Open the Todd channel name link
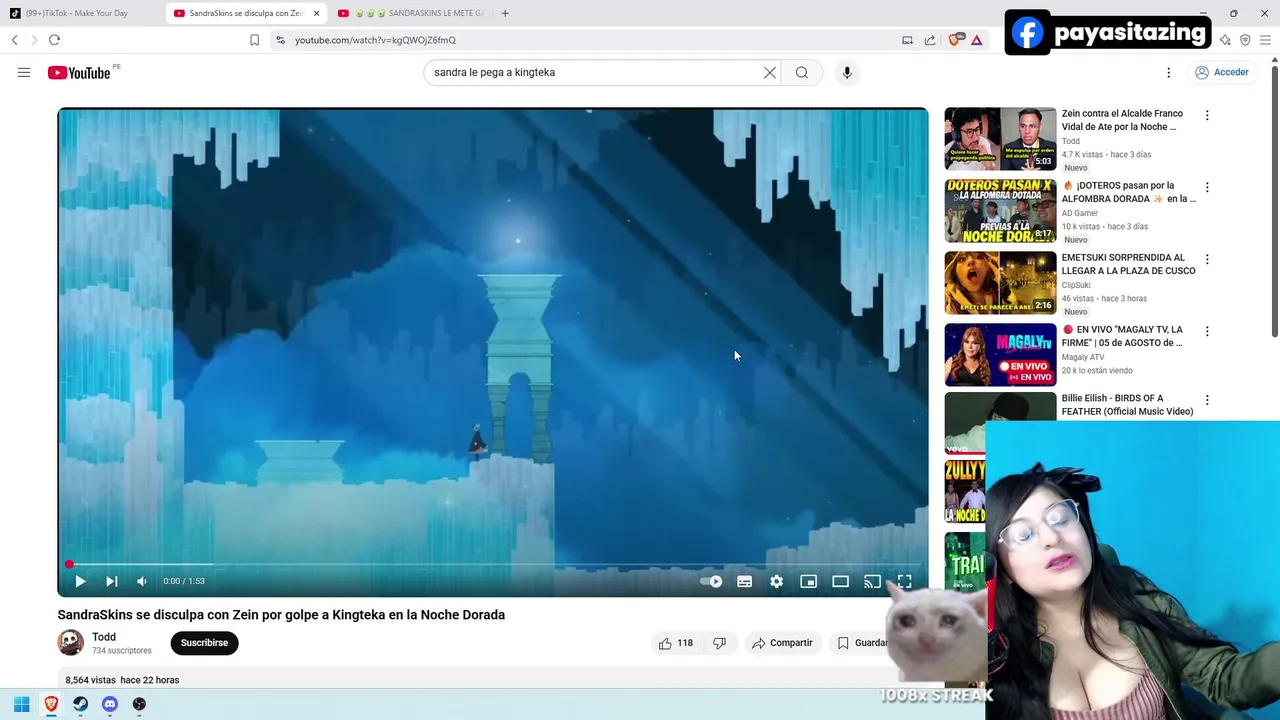This screenshot has height=720, width=1280. click(104, 637)
